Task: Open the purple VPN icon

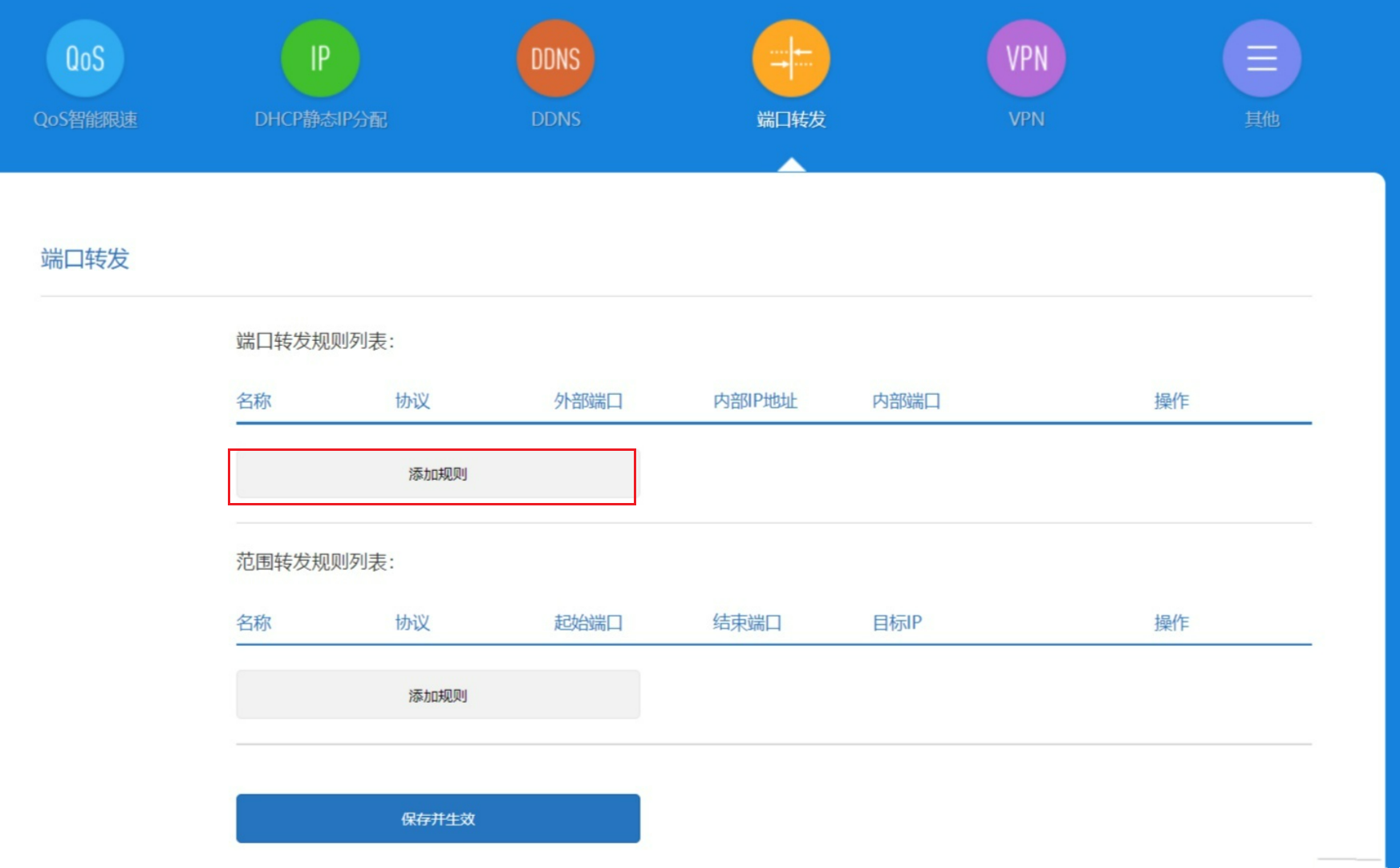Action: [1025, 57]
